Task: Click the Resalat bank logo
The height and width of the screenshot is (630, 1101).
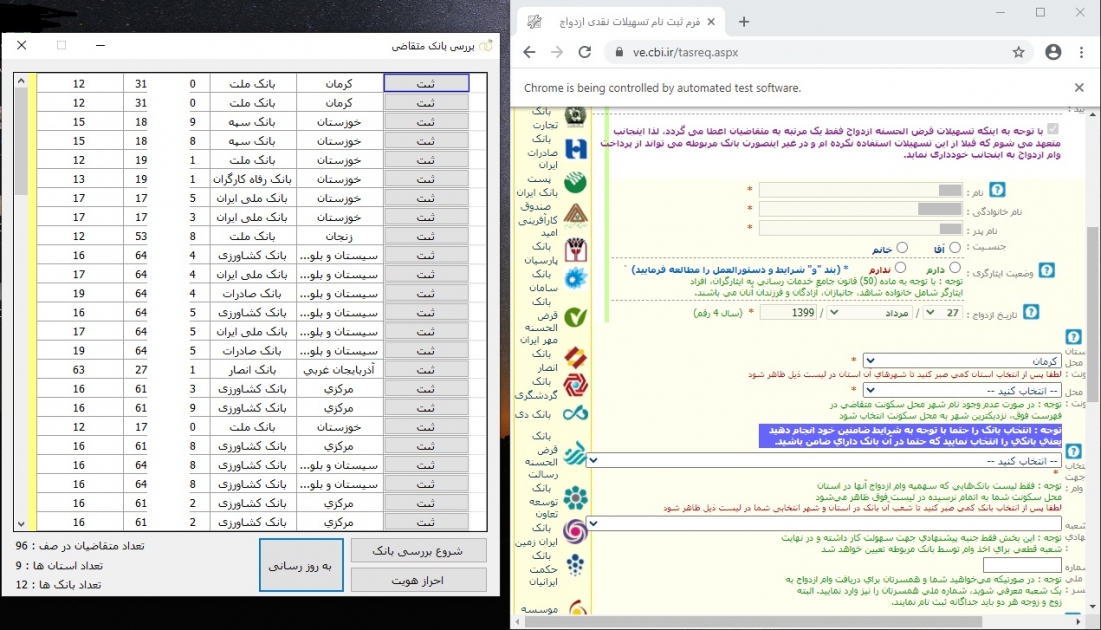Action: (x=575, y=454)
